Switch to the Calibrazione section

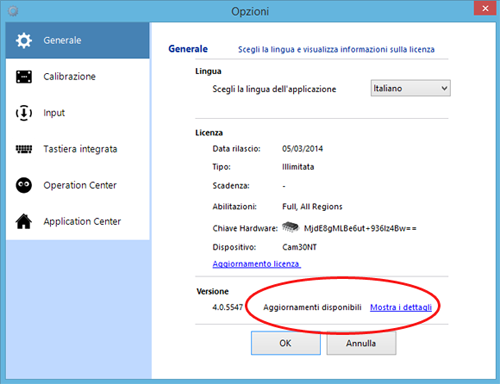pos(77,77)
